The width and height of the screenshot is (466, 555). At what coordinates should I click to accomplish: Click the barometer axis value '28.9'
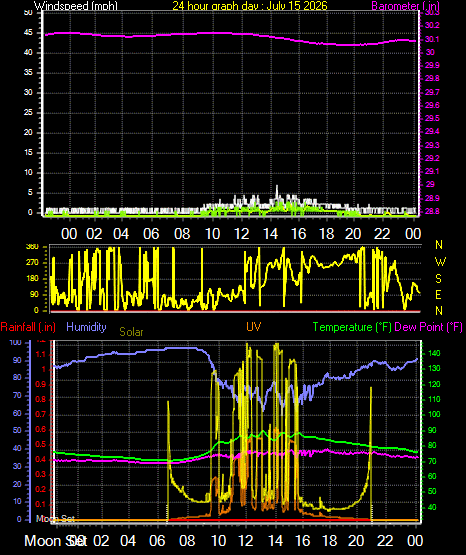tap(432, 198)
